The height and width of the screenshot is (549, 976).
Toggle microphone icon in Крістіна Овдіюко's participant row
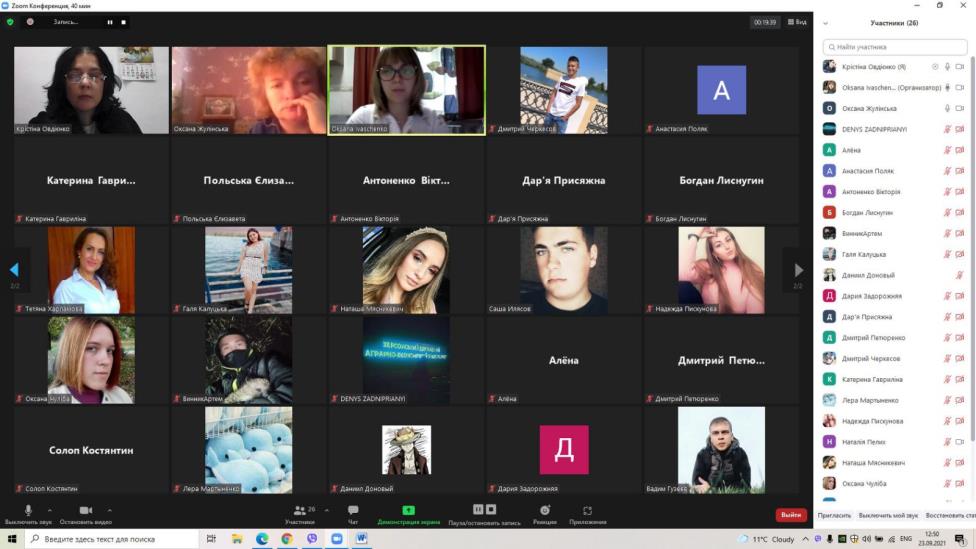947,67
